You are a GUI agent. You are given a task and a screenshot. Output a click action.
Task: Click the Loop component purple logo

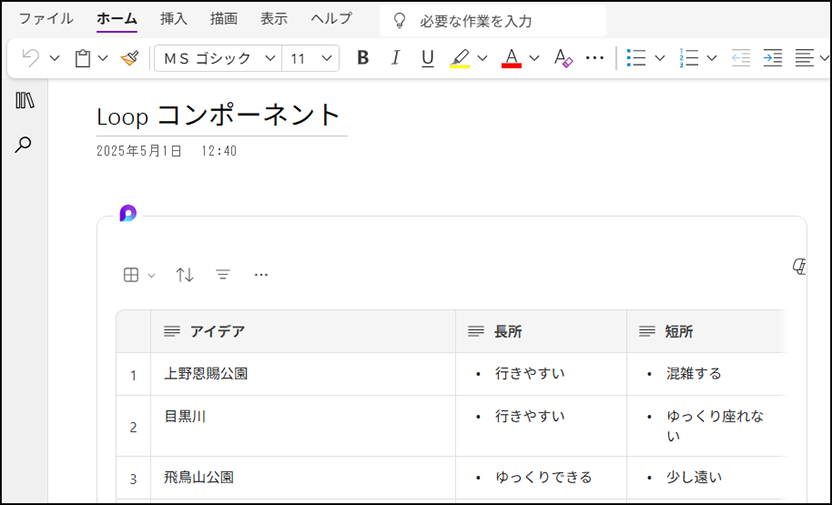pos(128,213)
